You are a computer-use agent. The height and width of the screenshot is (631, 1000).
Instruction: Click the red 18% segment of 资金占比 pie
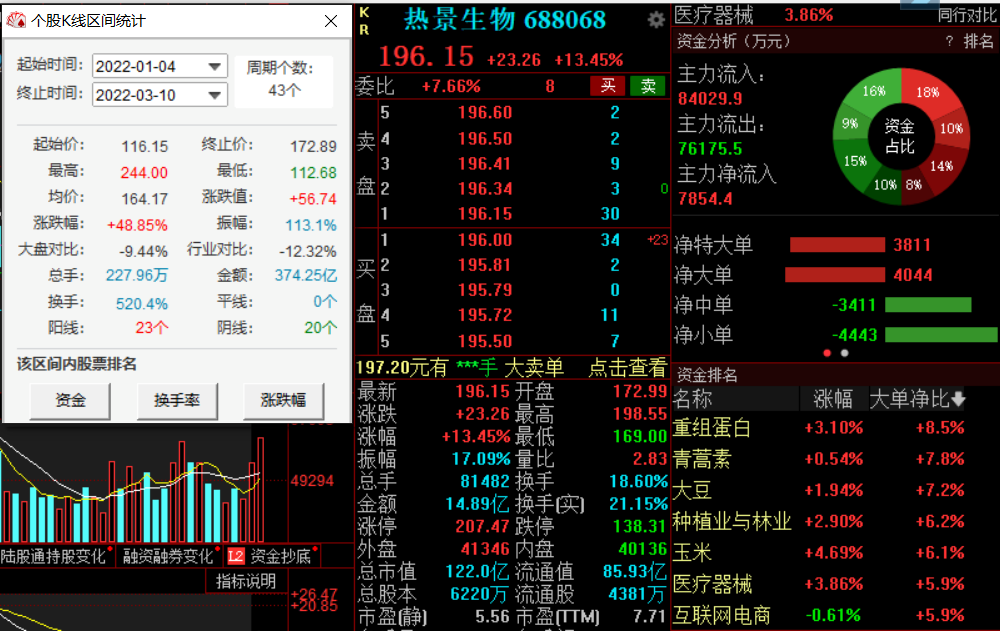(929, 93)
